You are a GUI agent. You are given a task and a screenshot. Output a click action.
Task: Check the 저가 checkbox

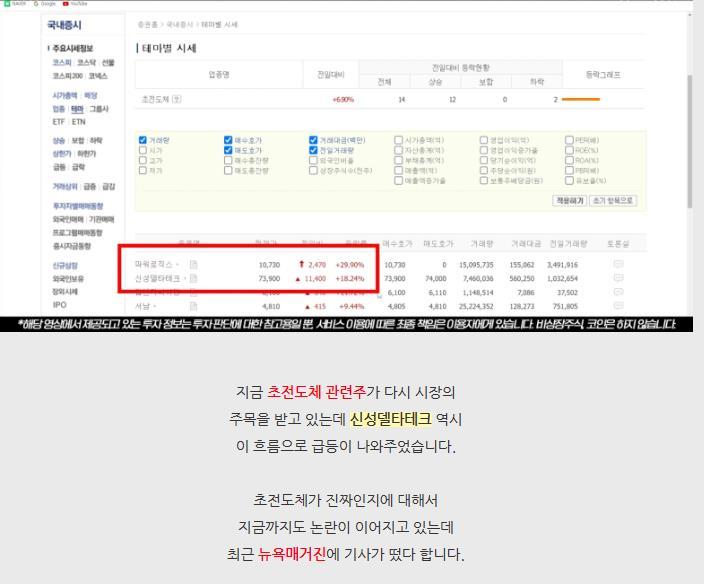pyautogui.click(x=143, y=170)
